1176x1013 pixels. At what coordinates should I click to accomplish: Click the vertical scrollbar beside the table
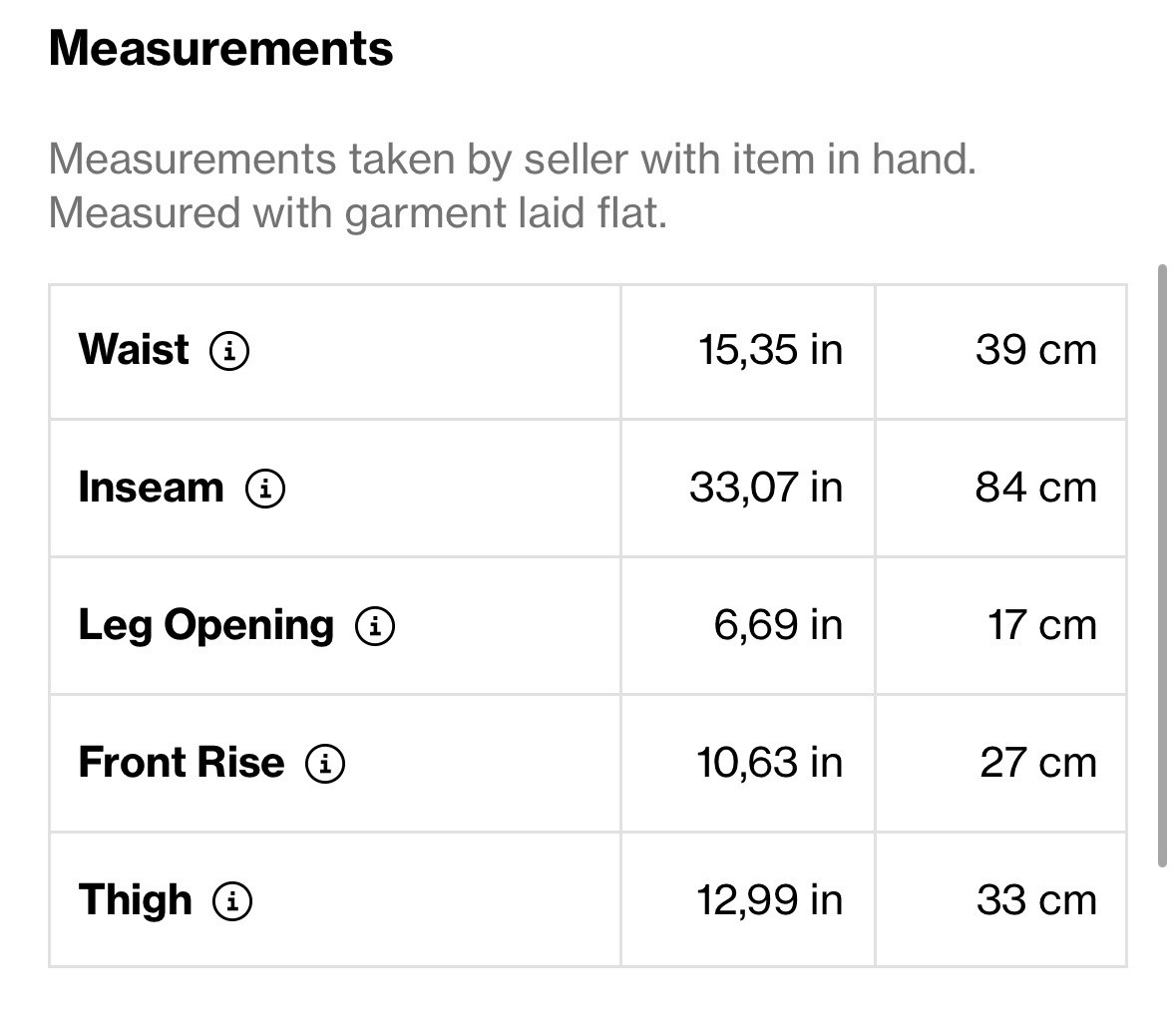1162,565
